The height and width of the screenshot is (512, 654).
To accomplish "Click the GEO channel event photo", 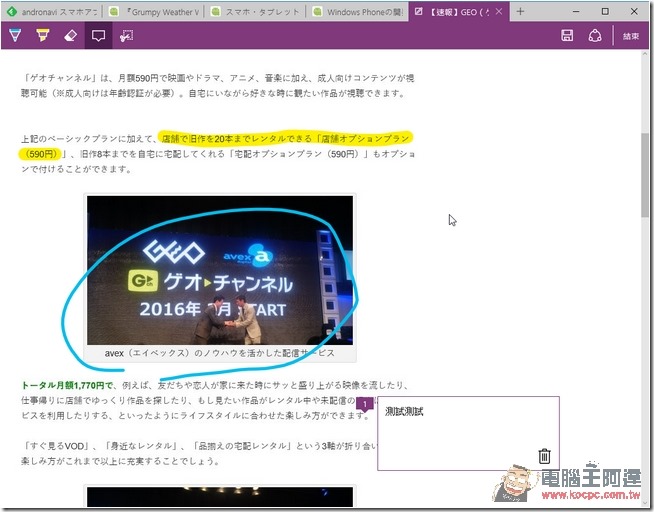I will coord(220,270).
